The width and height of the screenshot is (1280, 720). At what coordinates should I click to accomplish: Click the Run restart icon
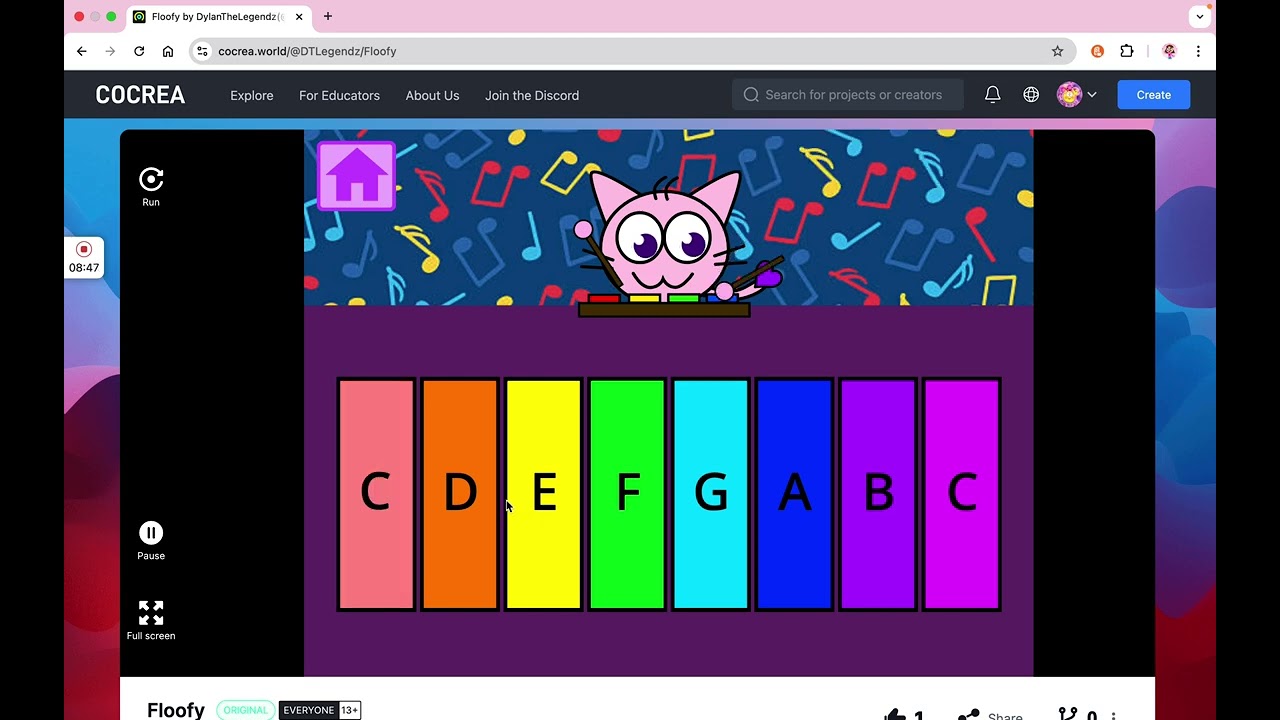click(151, 179)
